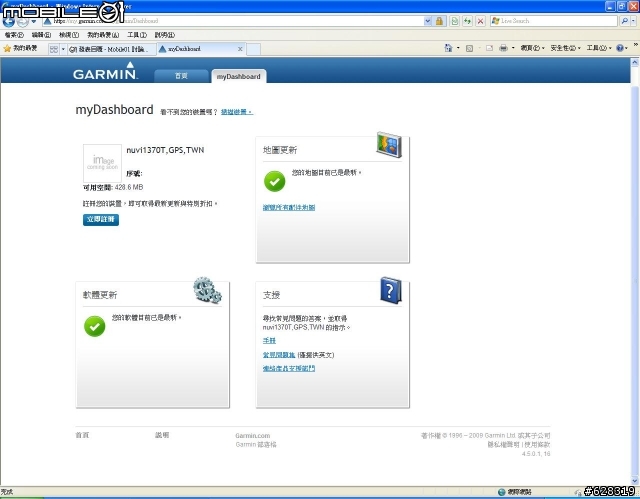Viewport: 640px width, 499px height.
Task: Open the 瀏覽所有配件地圖 link
Action: [x=289, y=207]
